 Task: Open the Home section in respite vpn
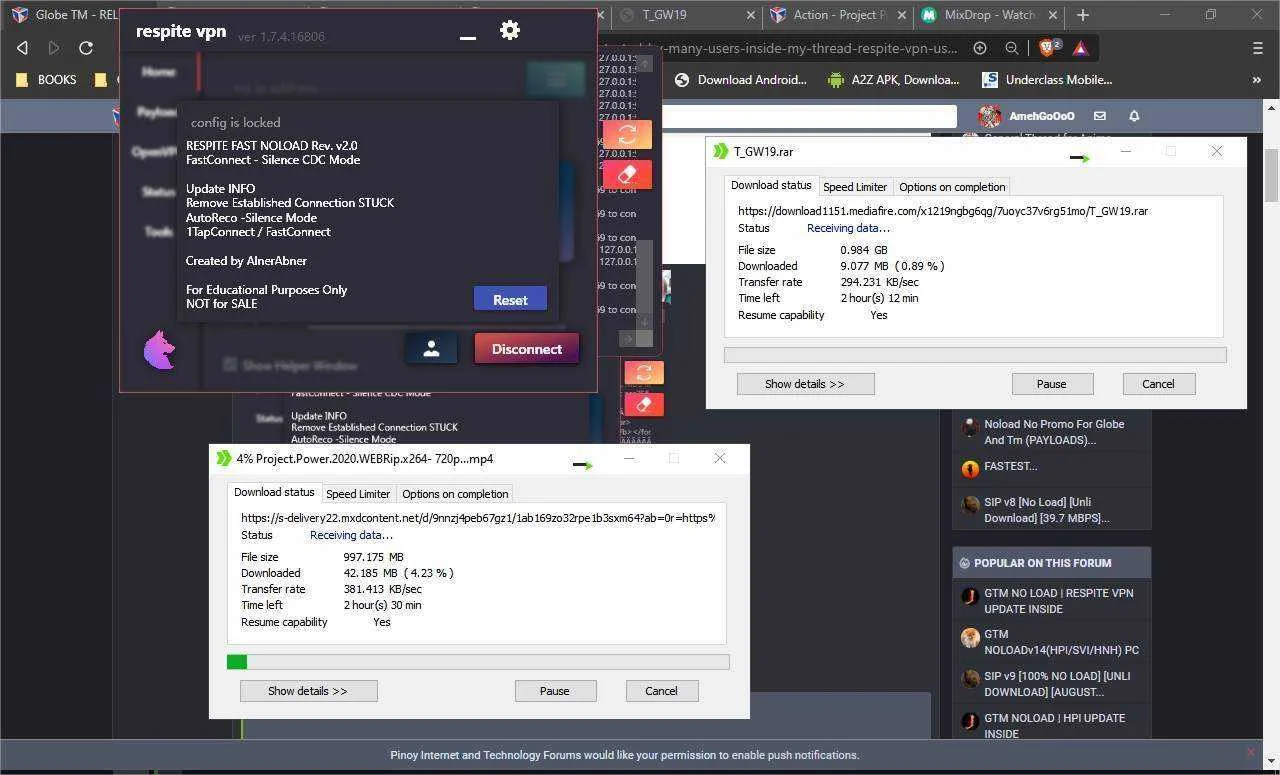pyautogui.click(x=159, y=72)
